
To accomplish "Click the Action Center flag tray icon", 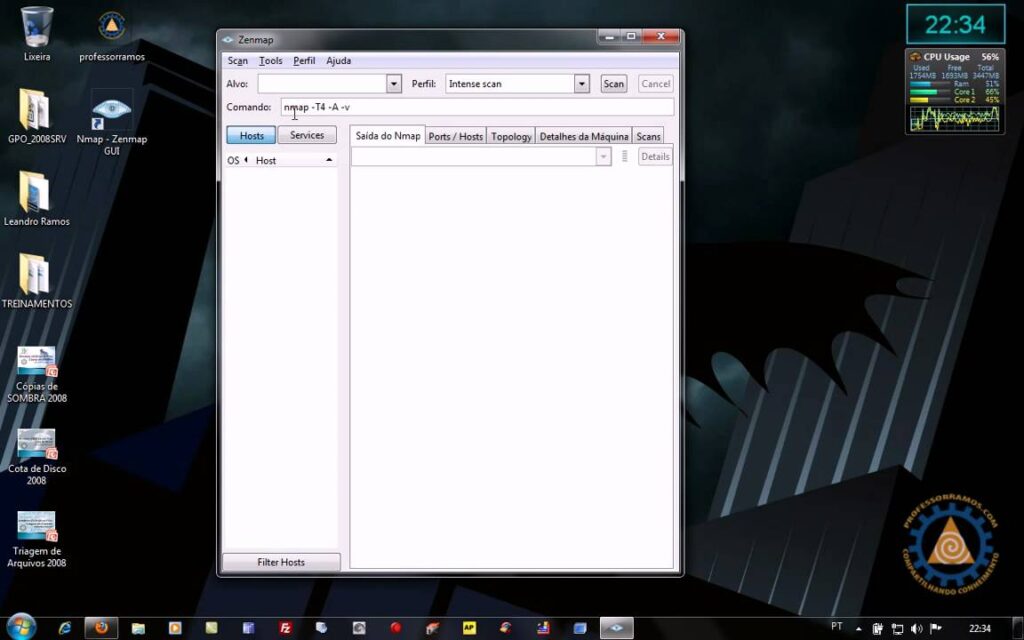I will pos(935,629).
